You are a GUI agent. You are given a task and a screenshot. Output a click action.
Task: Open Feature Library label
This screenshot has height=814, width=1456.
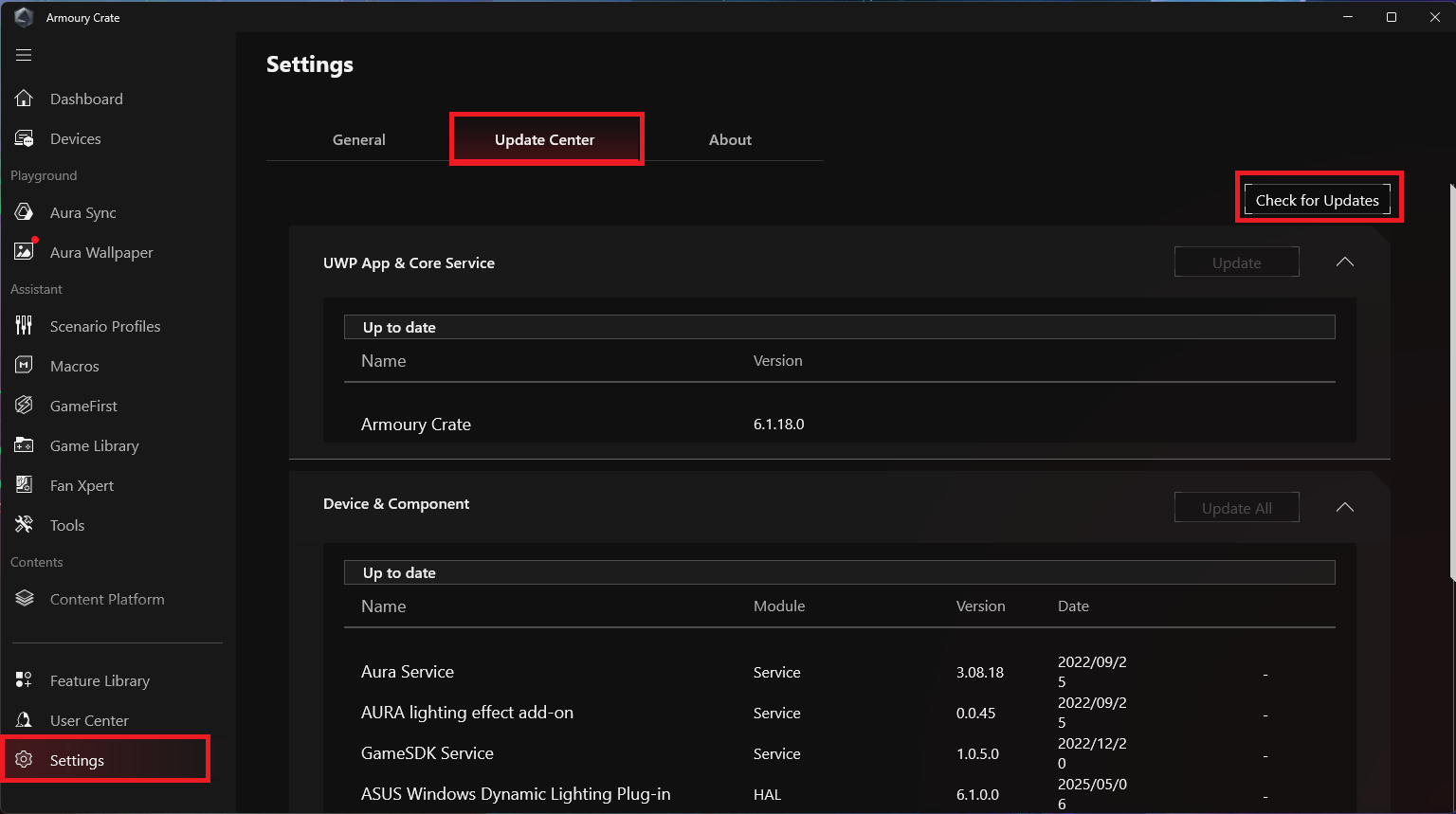click(x=100, y=681)
